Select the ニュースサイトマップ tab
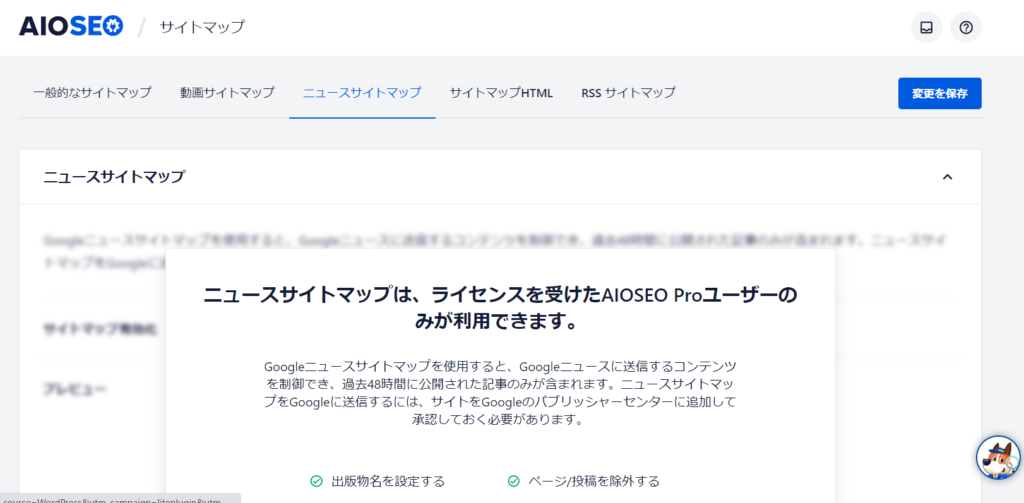 [362, 93]
